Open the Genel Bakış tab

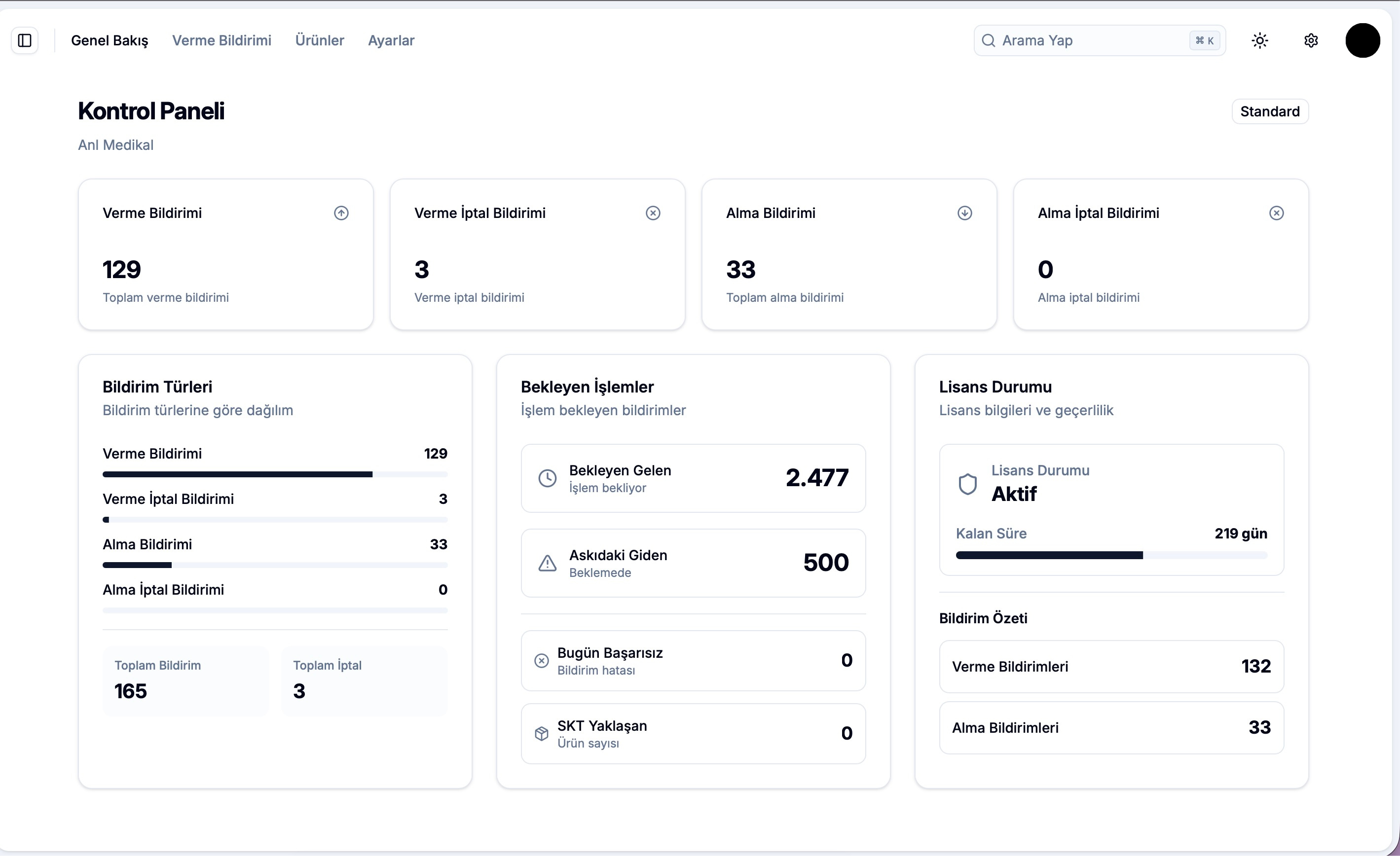coord(110,40)
